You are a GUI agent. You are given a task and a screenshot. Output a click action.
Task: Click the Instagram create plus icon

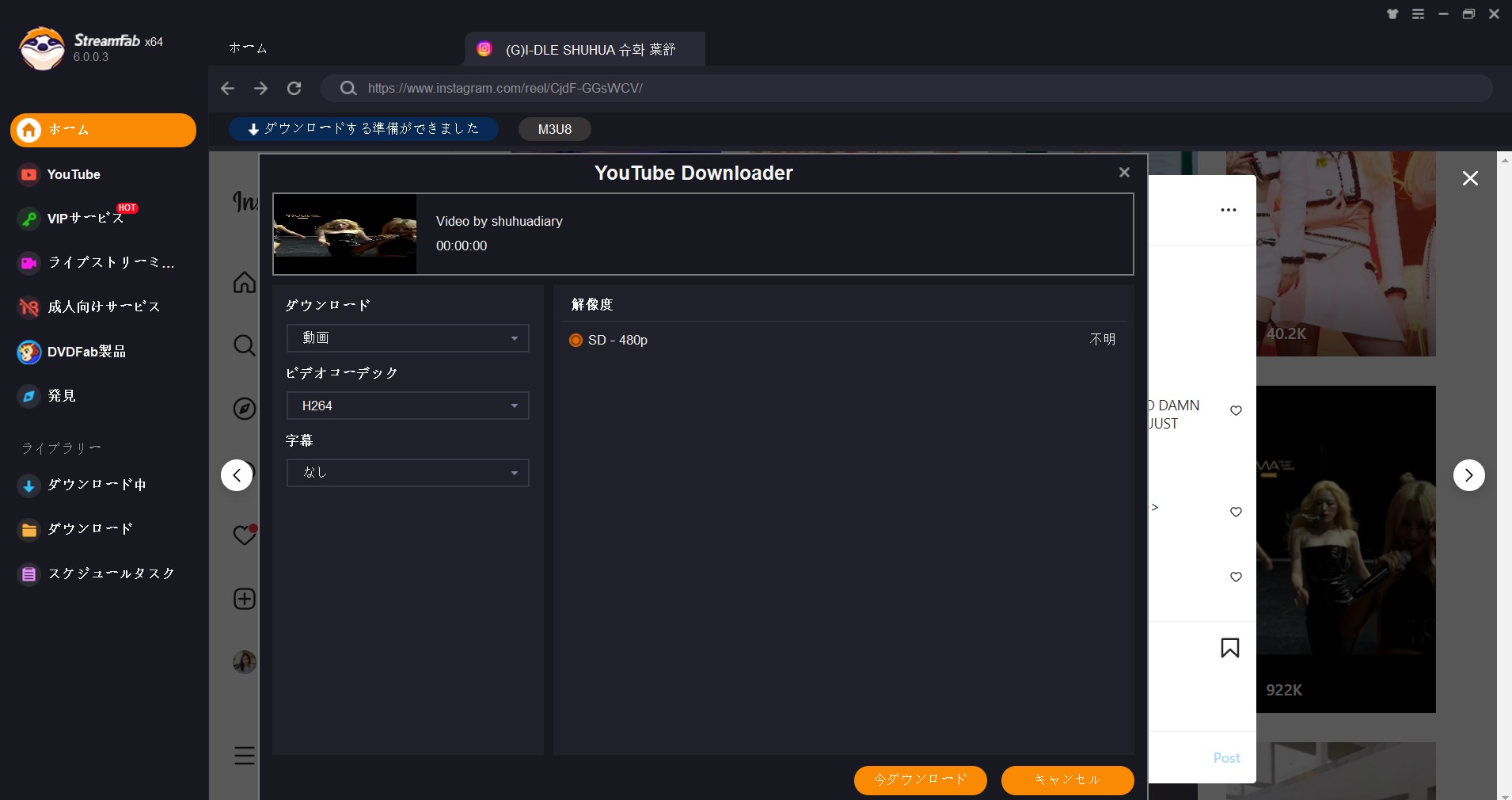[245, 599]
